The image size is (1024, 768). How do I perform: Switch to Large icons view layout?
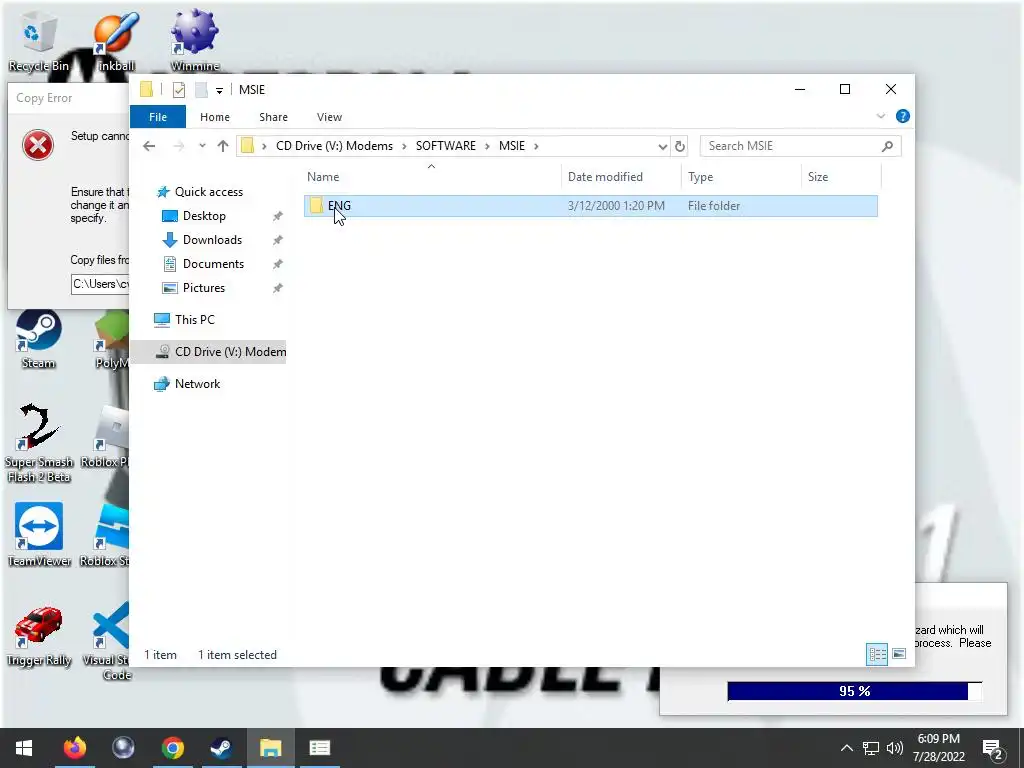899,654
